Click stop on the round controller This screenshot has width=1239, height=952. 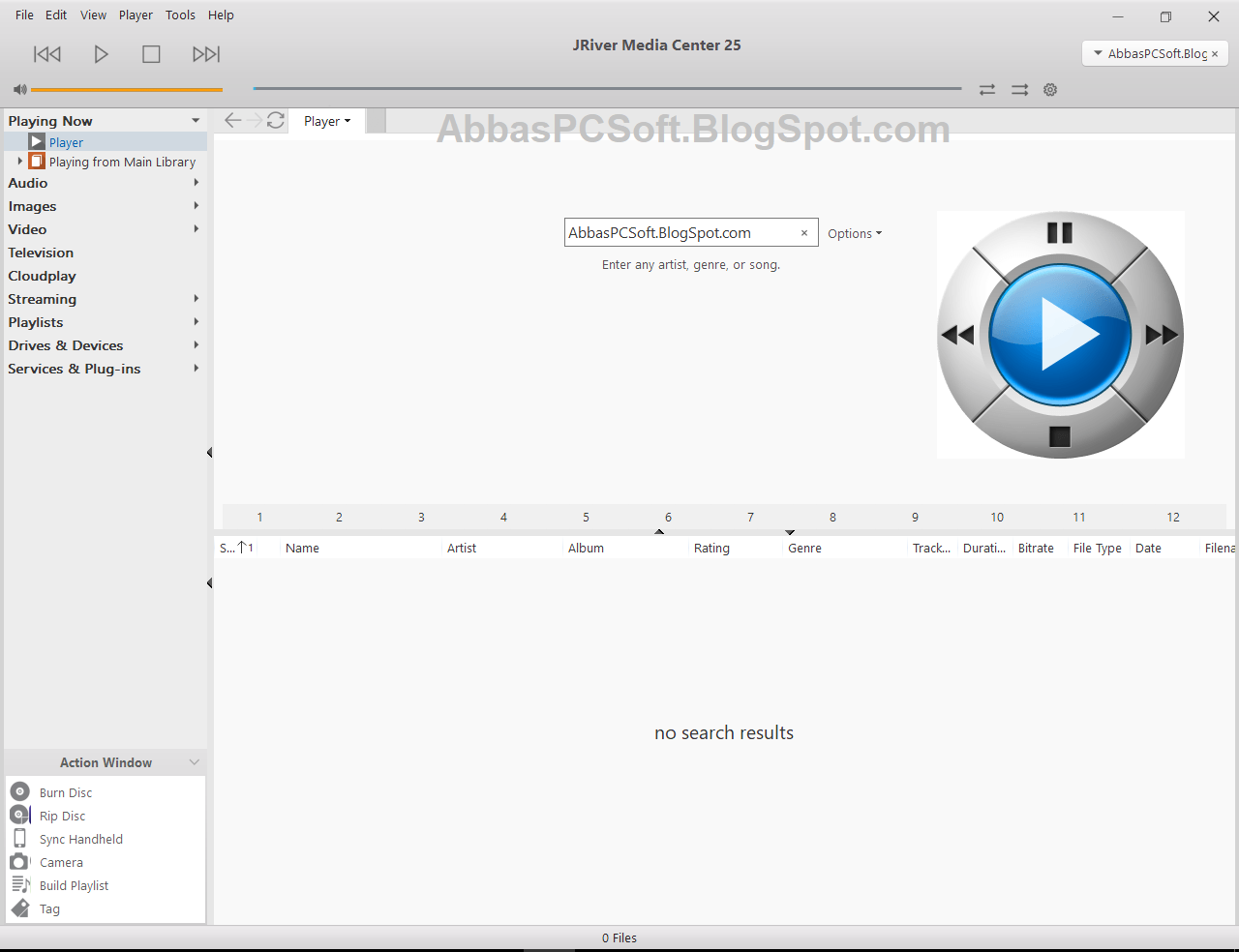coord(1060,436)
